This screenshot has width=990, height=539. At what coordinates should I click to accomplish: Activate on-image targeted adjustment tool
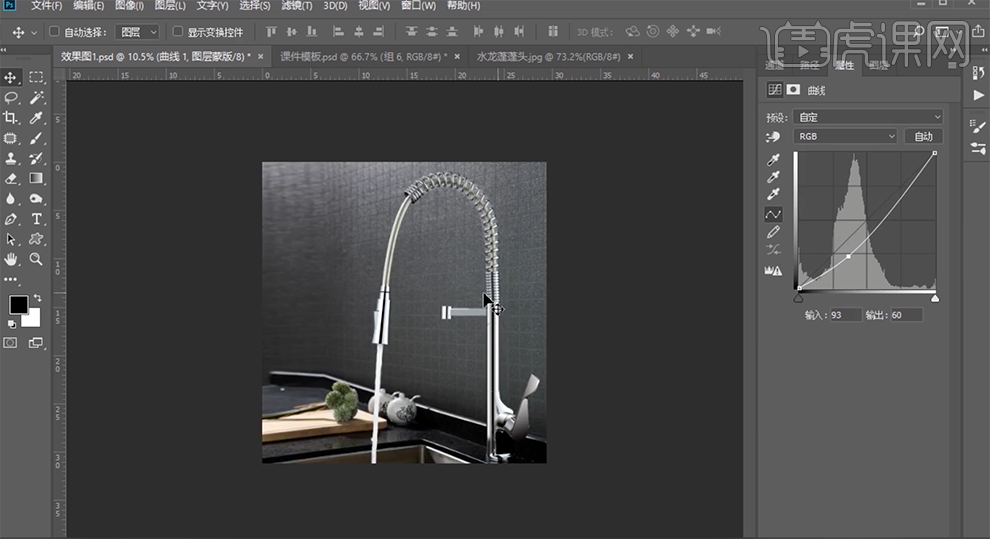[773, 136]
